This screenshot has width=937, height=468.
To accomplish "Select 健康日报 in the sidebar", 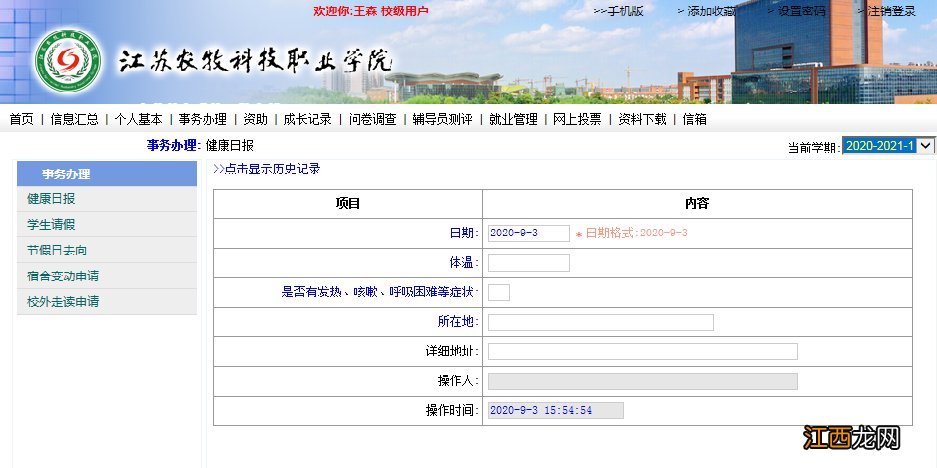I will [x=107, y=198].
